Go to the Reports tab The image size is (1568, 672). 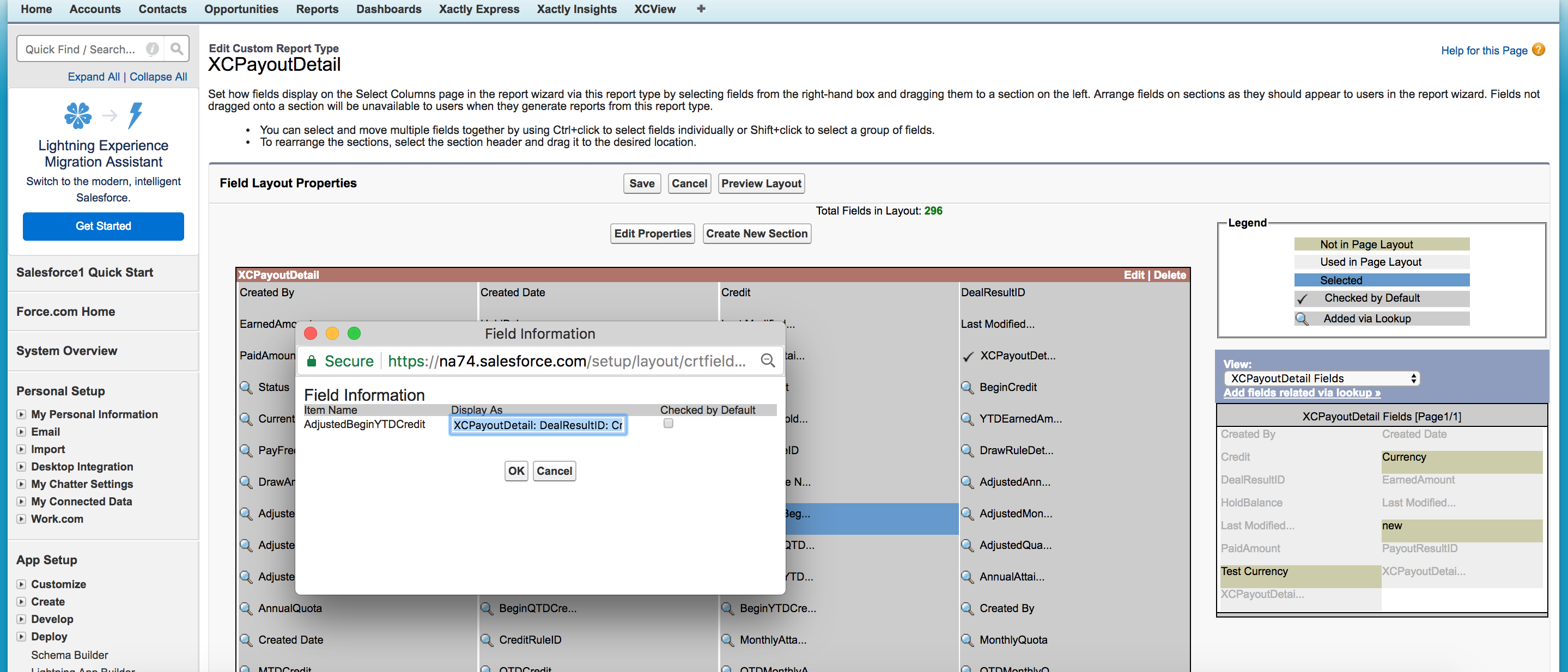click(317, 9)
